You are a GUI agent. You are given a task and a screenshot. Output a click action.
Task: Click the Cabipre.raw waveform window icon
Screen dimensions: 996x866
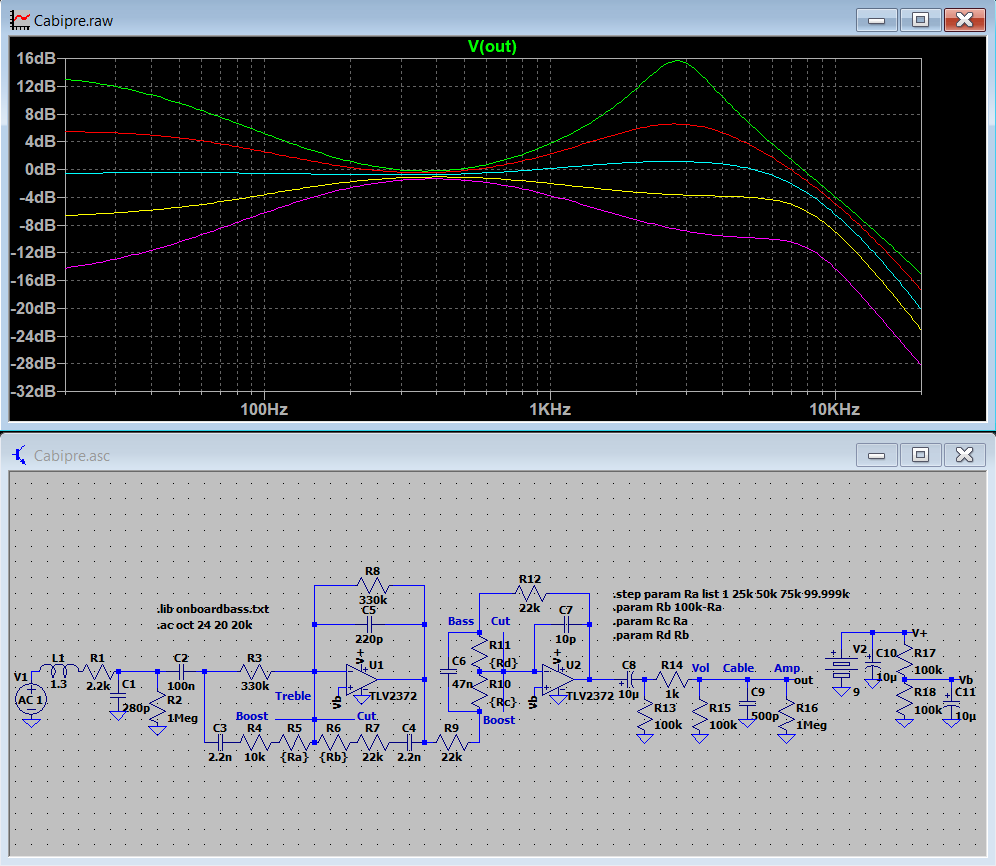(x=20, y=20)
